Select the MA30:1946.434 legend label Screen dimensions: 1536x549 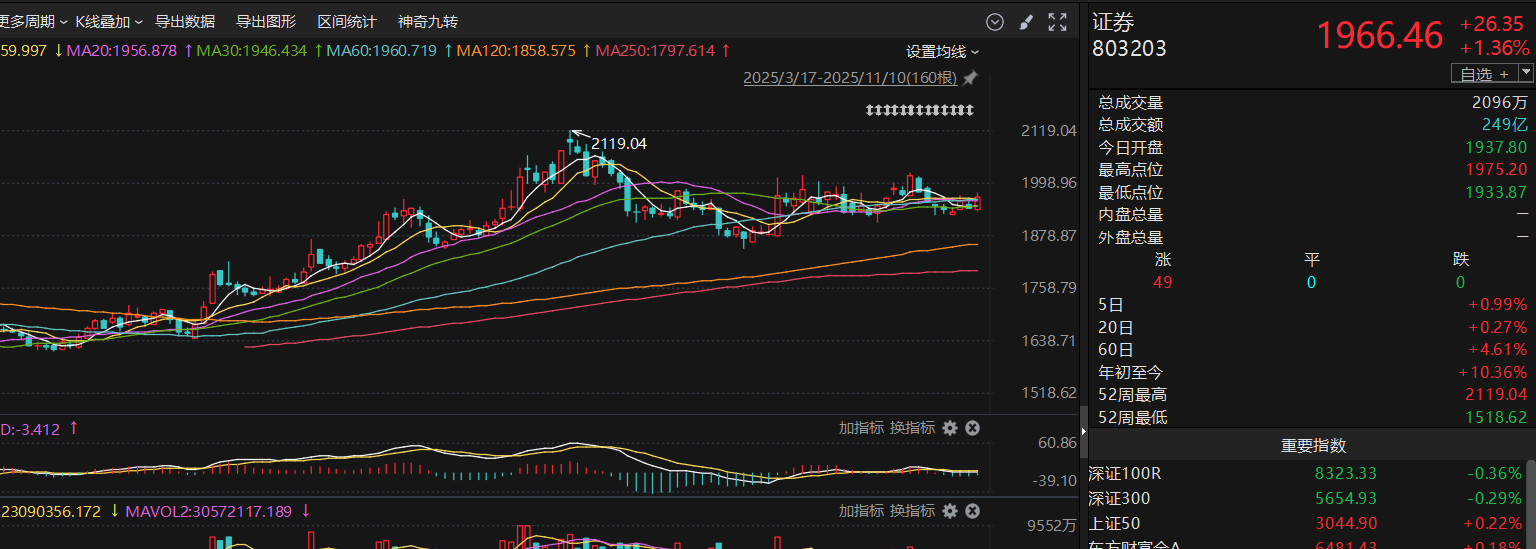[x=252, y=50]
